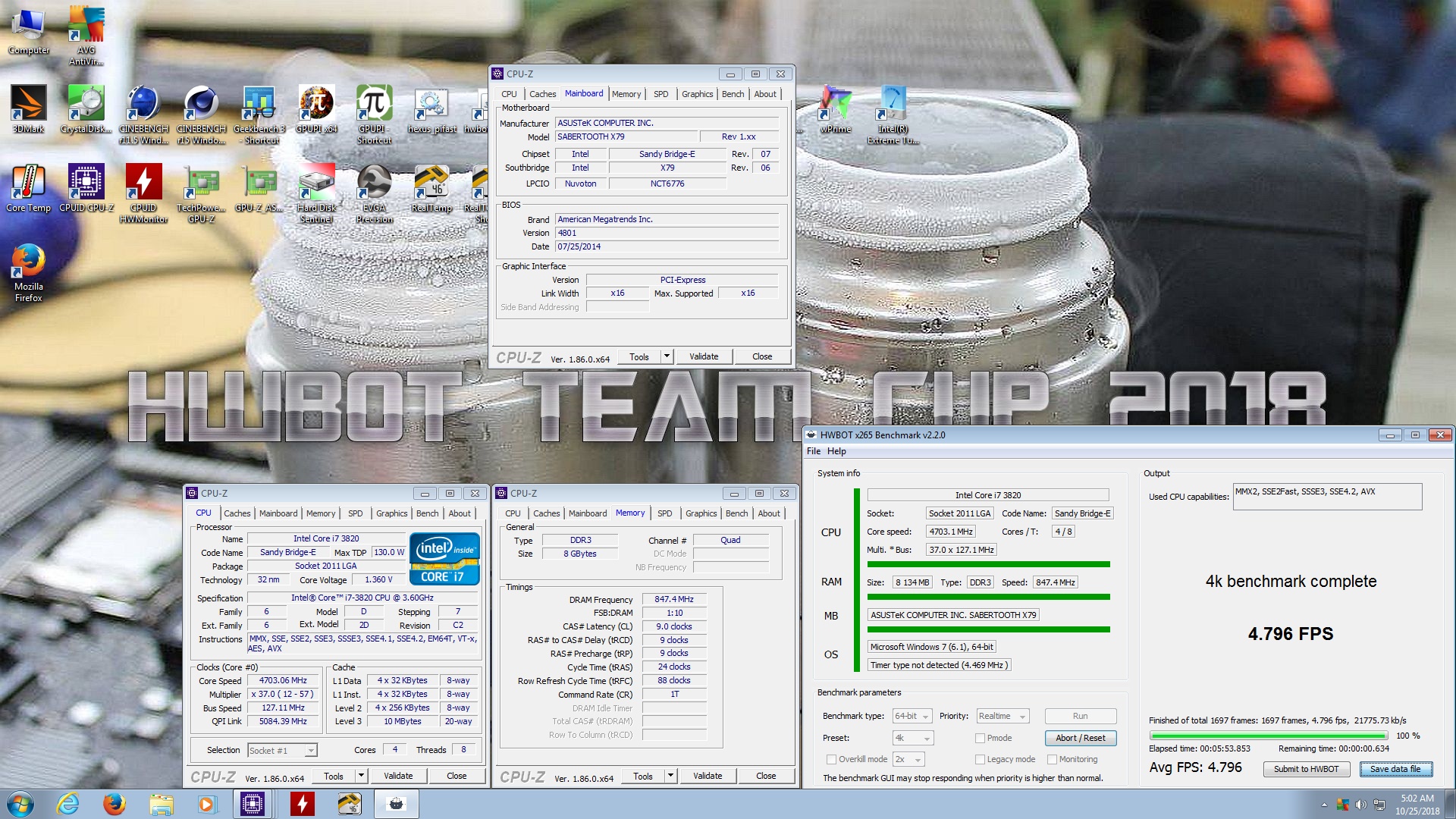Open Graphics tab in Memory window
The width and height of the screenshot is (1456, 819).
pyautogui.click(x=701, y=513)
